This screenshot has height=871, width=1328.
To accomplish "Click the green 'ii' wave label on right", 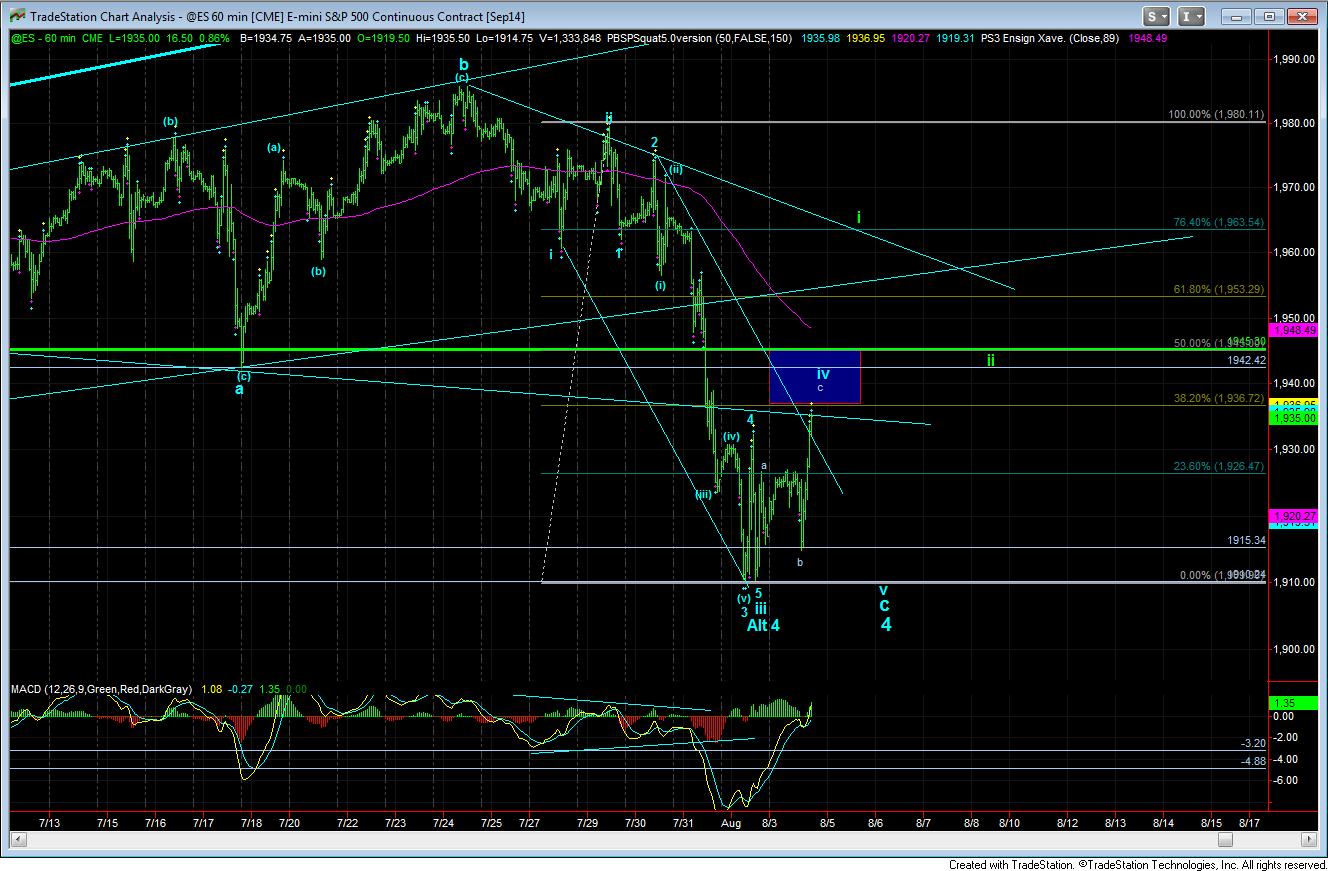I will pos(990,359).
